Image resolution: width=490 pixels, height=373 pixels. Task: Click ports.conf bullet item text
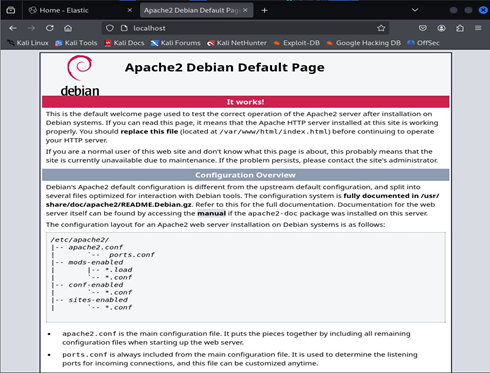coord(240,359)
